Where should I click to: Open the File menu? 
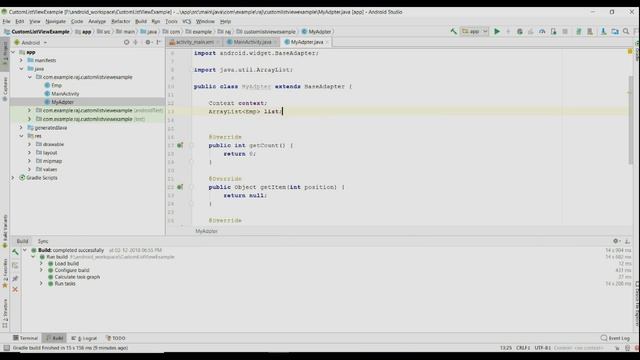7,21
